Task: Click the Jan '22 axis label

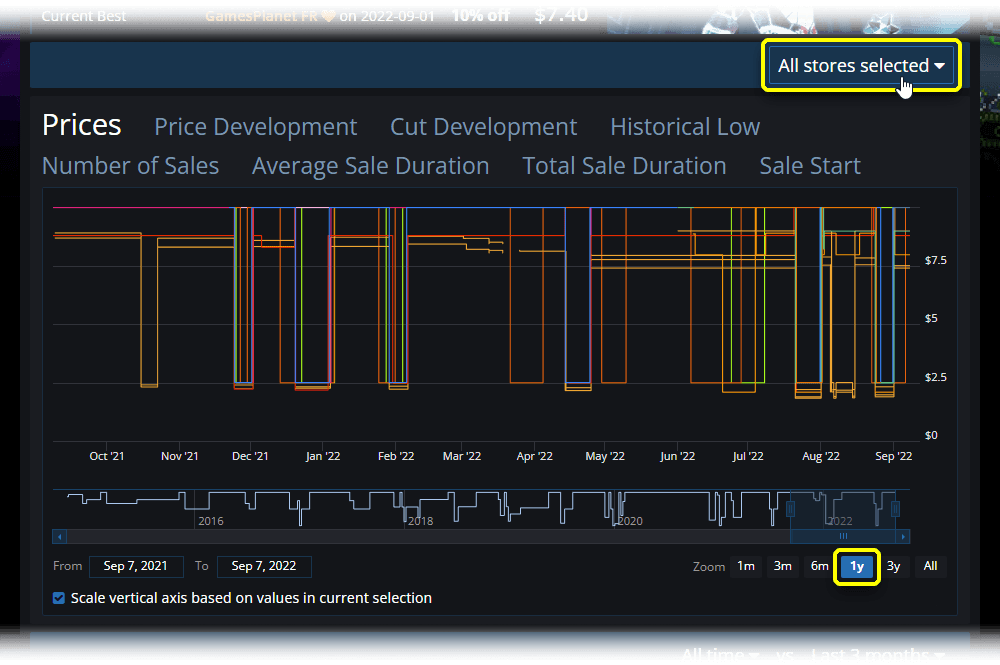Action: (323, 457)
